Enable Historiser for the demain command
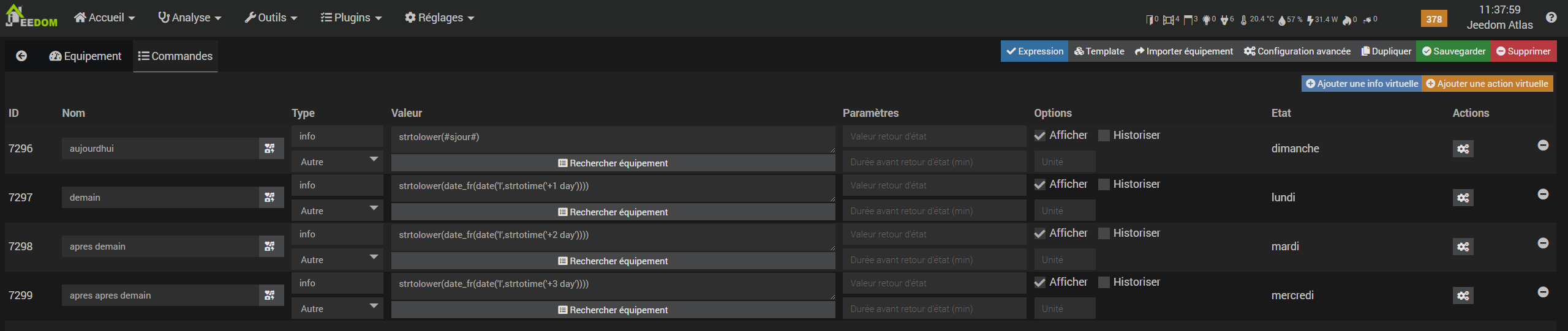 (1104, 185)
